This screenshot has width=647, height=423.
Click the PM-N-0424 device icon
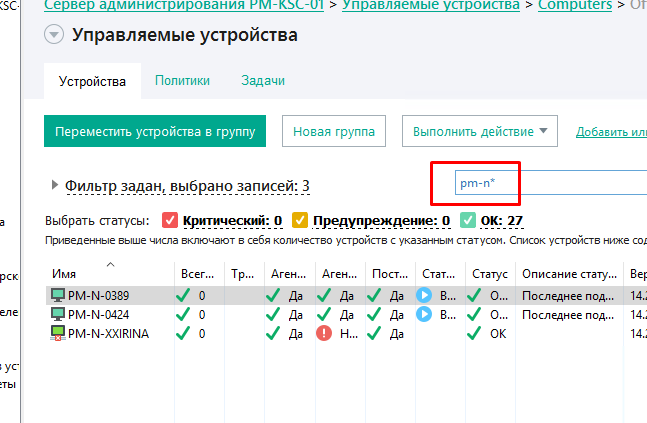click(x=58, y=314)
